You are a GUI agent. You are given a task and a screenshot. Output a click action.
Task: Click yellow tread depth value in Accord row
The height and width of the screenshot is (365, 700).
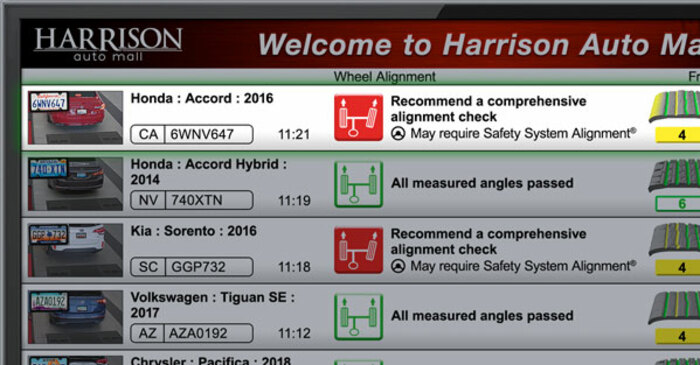678,134
